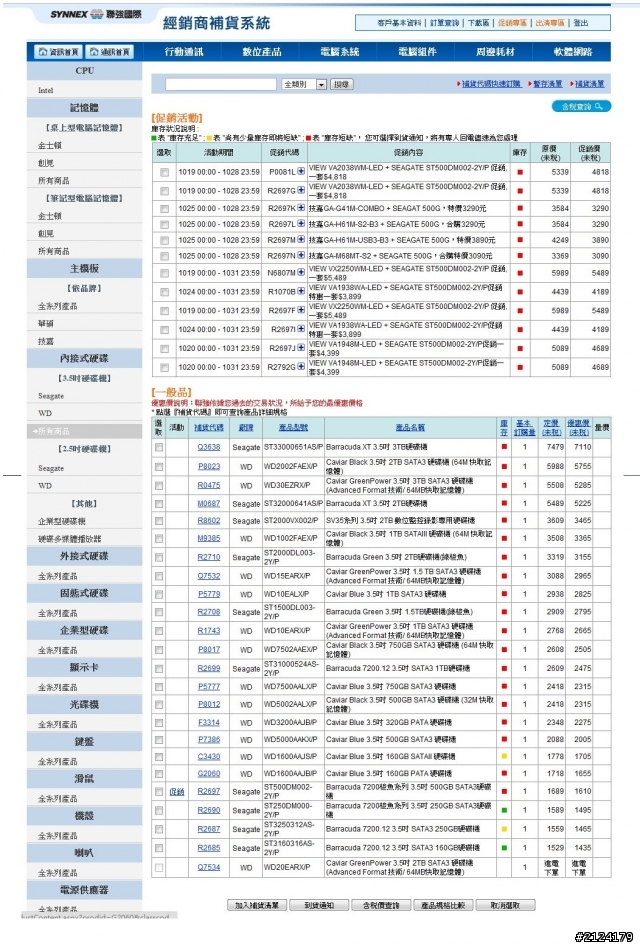
Task: Open the 暫存清單 link
Action: pos(547,84)
